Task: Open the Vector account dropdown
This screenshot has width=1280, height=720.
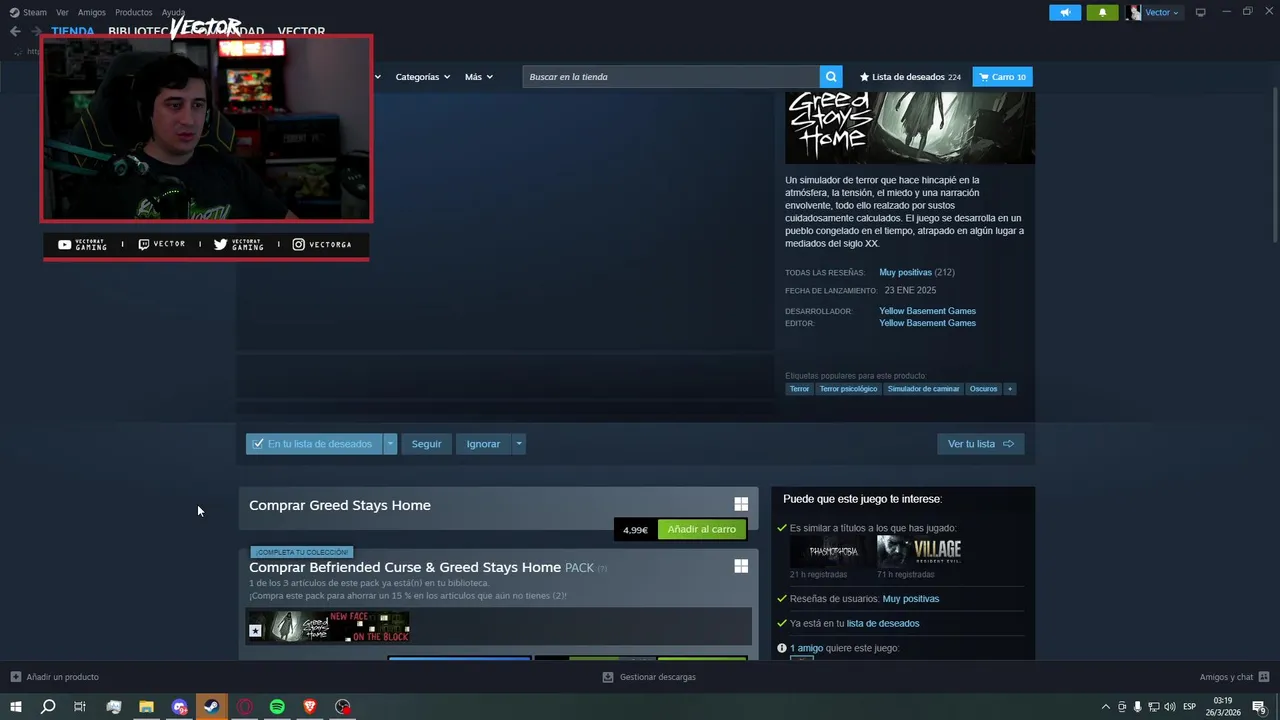Action: (1153, 12)
